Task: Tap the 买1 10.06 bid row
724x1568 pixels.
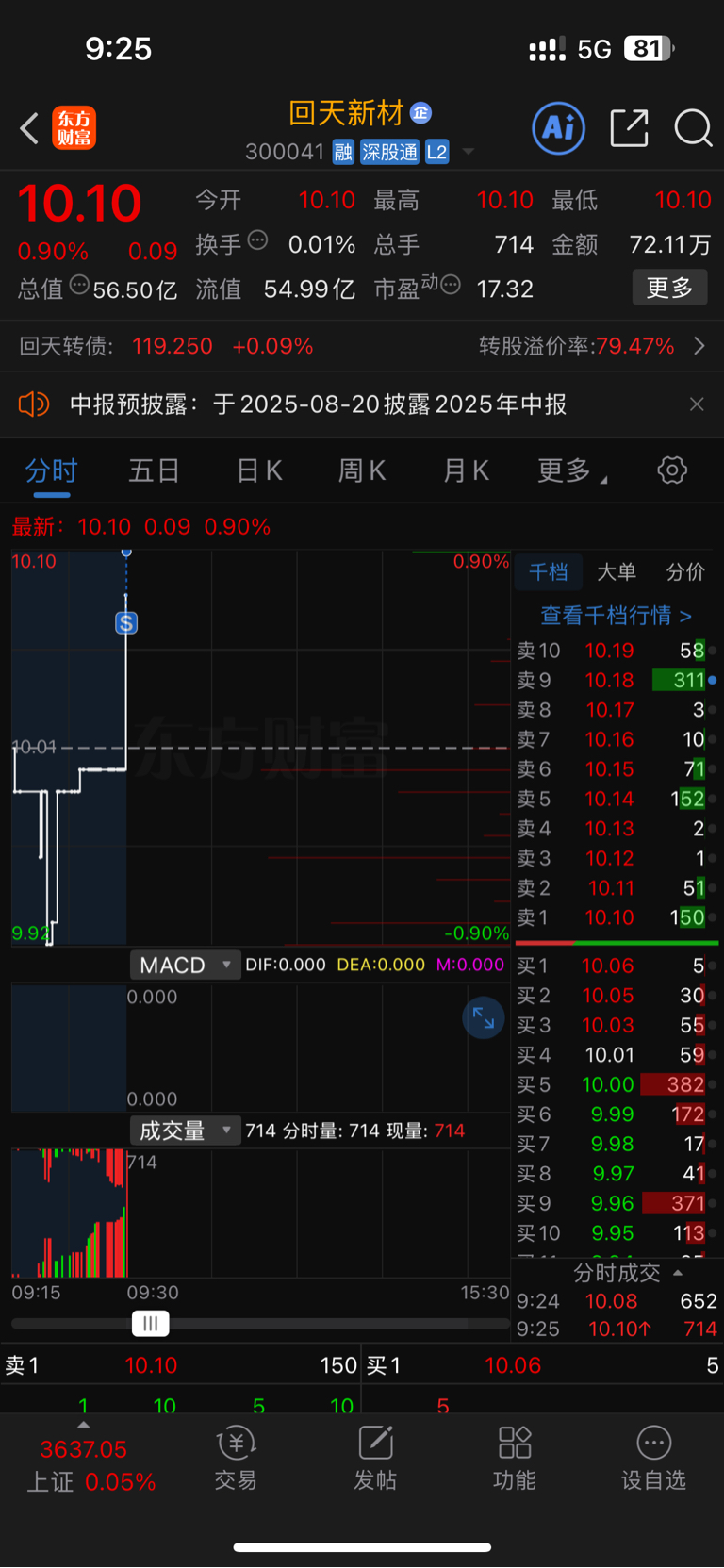Action: [x=617, y=966]
